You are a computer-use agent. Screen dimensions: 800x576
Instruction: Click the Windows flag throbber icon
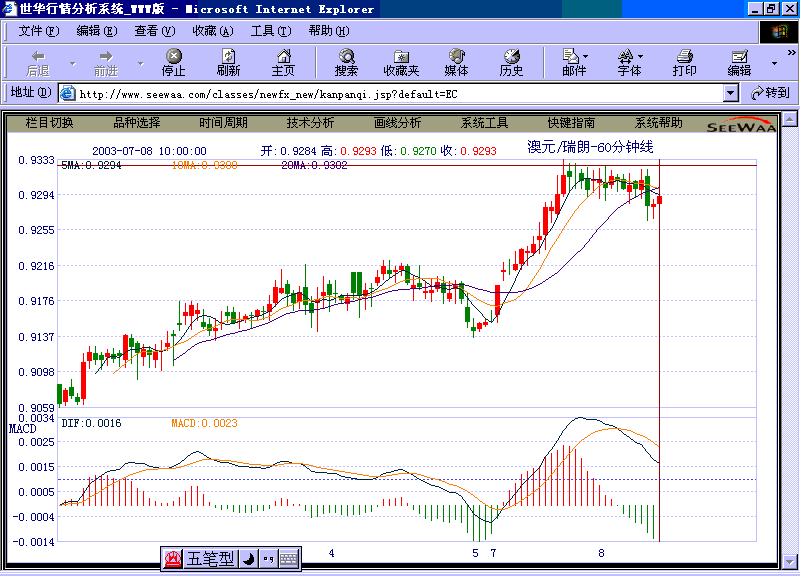click(x=779, y=32)
